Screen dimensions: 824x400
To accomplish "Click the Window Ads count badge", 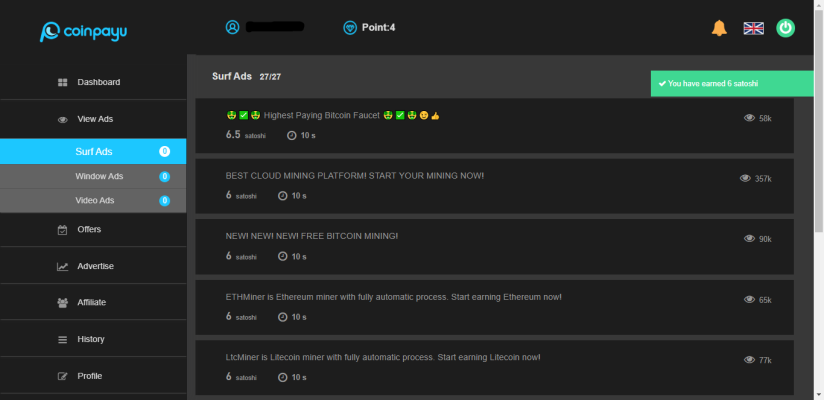I will coord(164,177).
